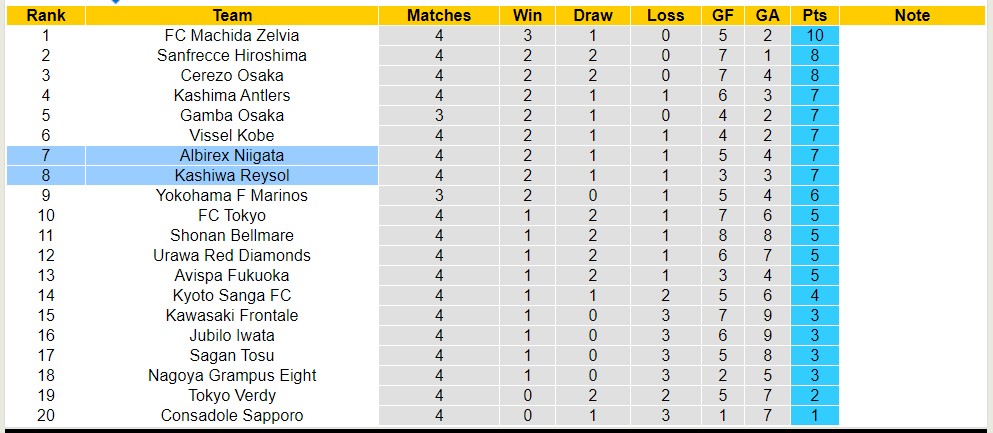Click Urawa Red Diamonds team name
Screen dimensions: 993x433
232,255
